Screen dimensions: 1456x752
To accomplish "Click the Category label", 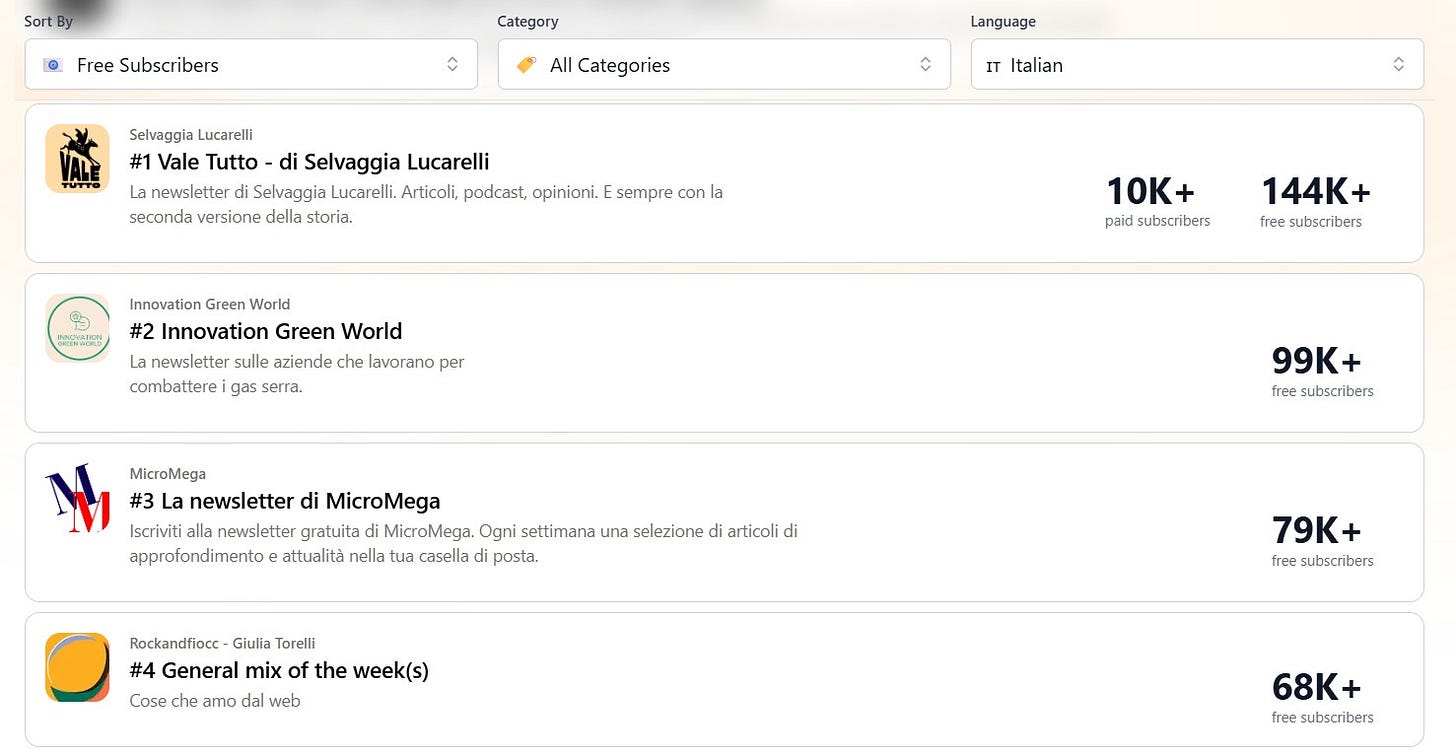I will pos(528,21).
